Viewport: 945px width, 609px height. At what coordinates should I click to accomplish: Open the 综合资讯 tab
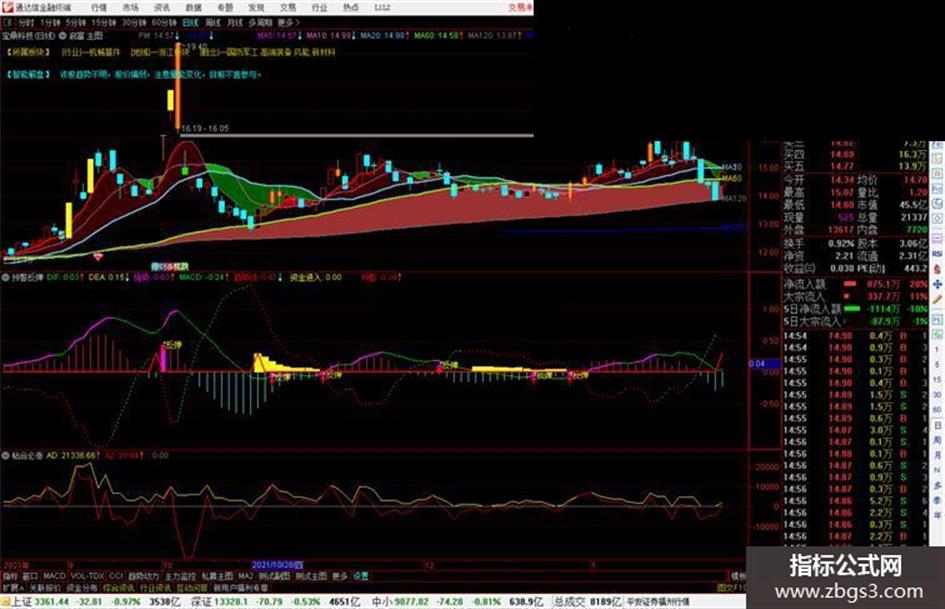[118, 588]
